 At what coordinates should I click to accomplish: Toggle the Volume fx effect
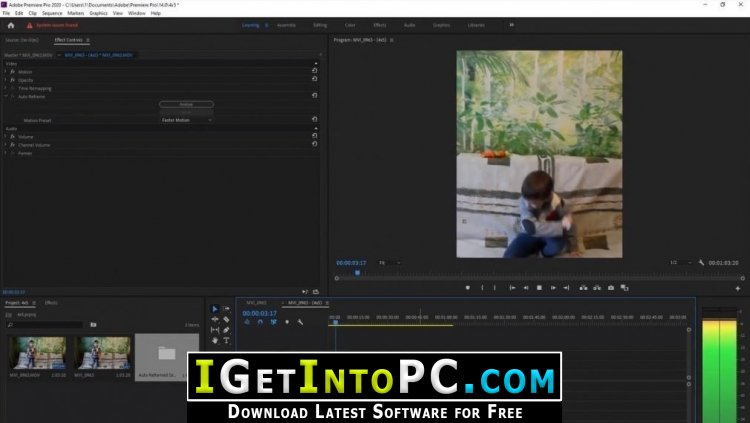click(x=11, y=136)
